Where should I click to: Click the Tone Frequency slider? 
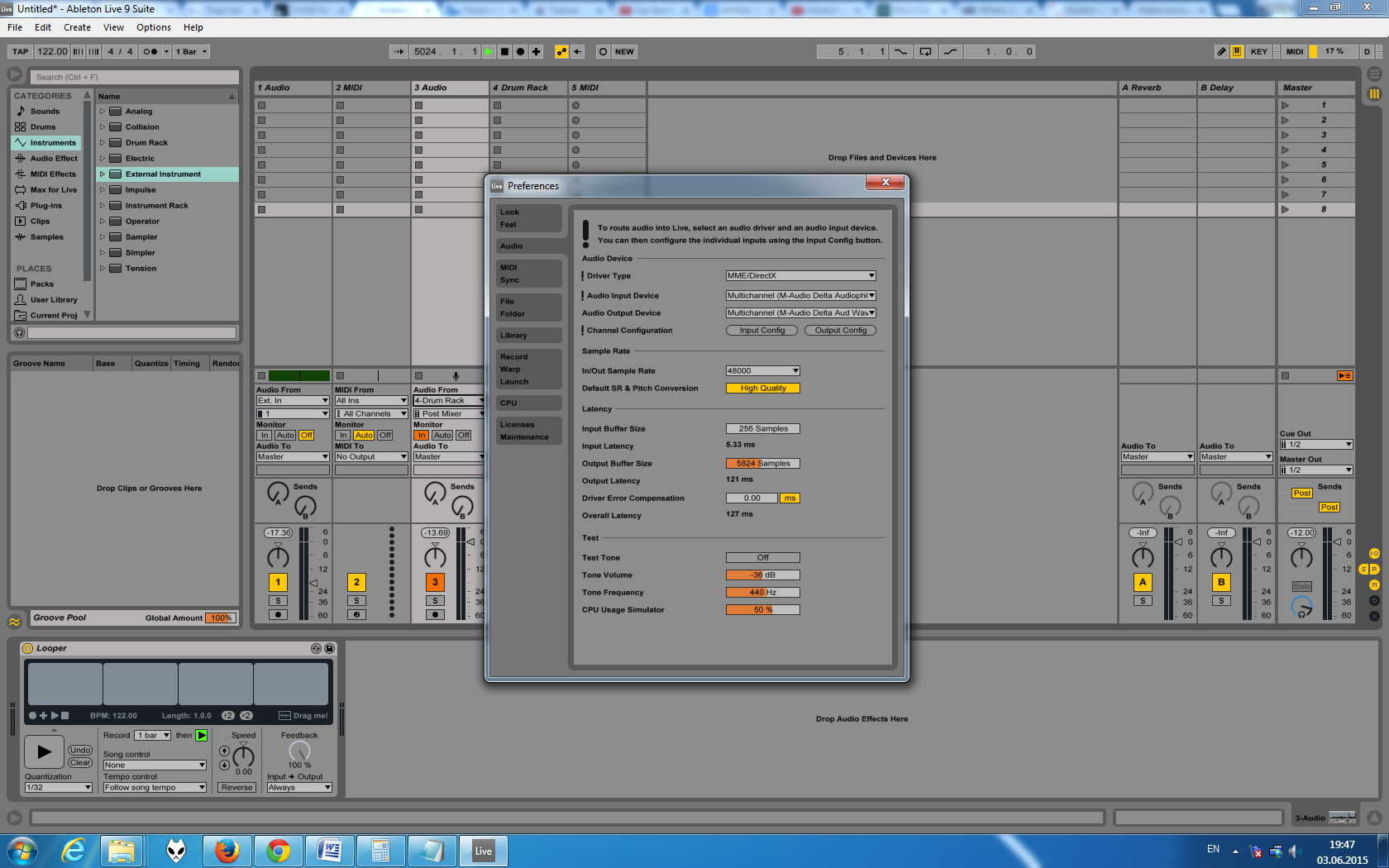pyautogui.click(x=763, y=593)
